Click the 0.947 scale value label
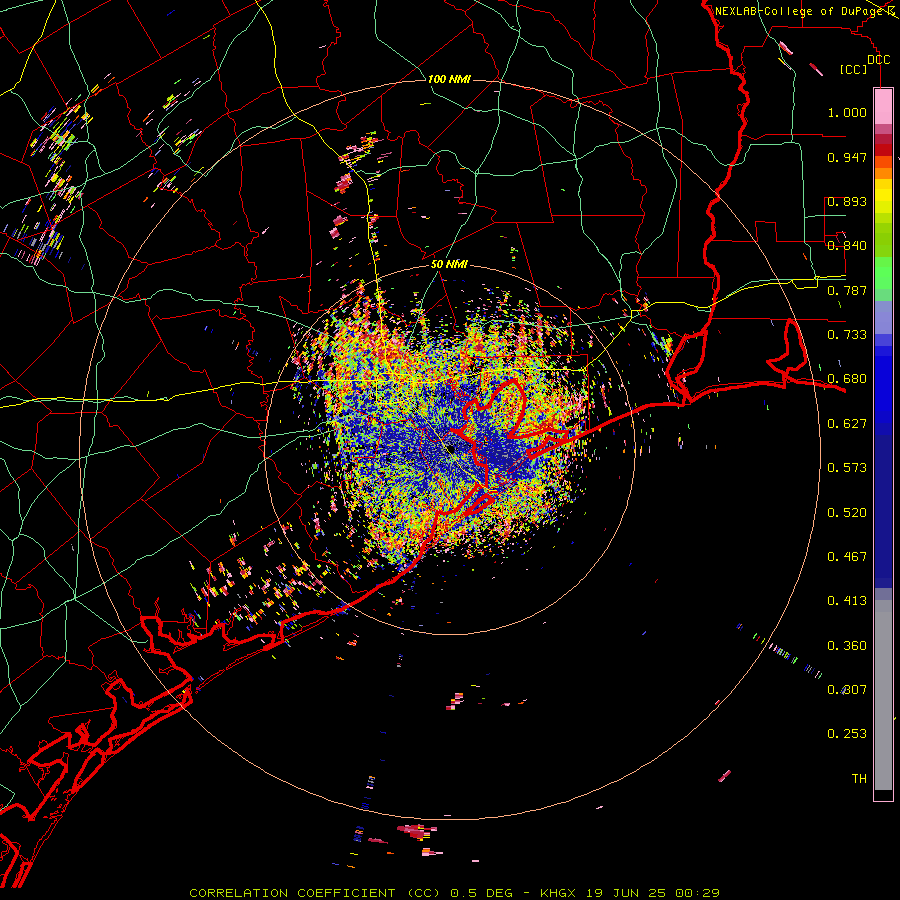The width and height of the screenshot is (900, 900). (847, 157)
